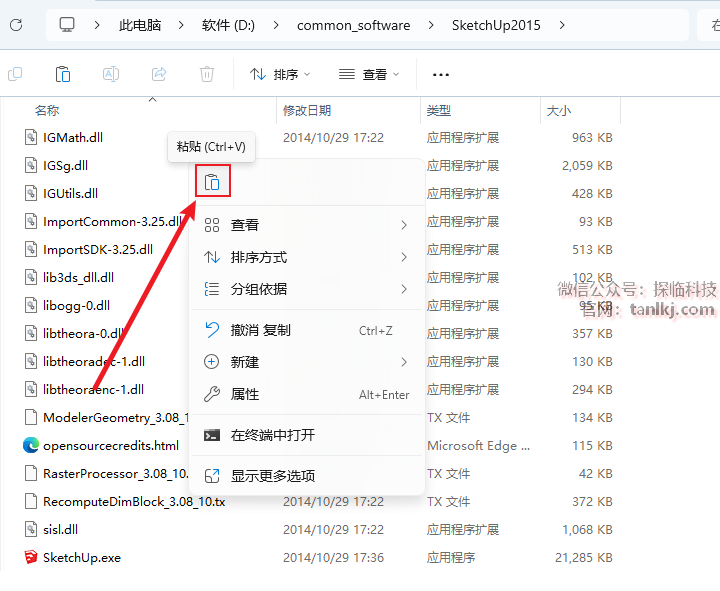The height and width of the screenshot is (591, 720).
Task: Select file libtheoraenc-1.dll
Action: coord(93,389)
